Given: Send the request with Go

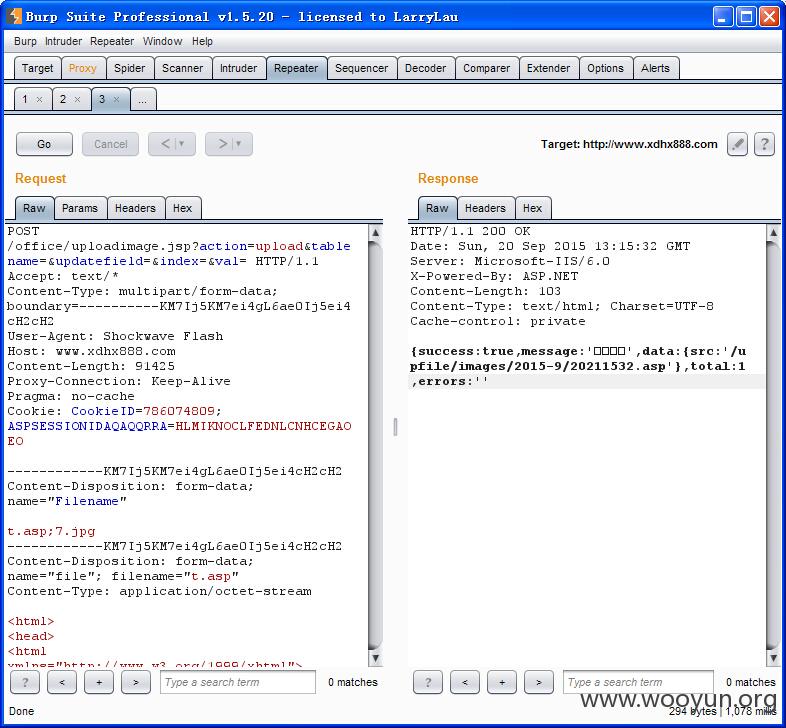Looking at the screenshot, I should click(x=44, y=144).
